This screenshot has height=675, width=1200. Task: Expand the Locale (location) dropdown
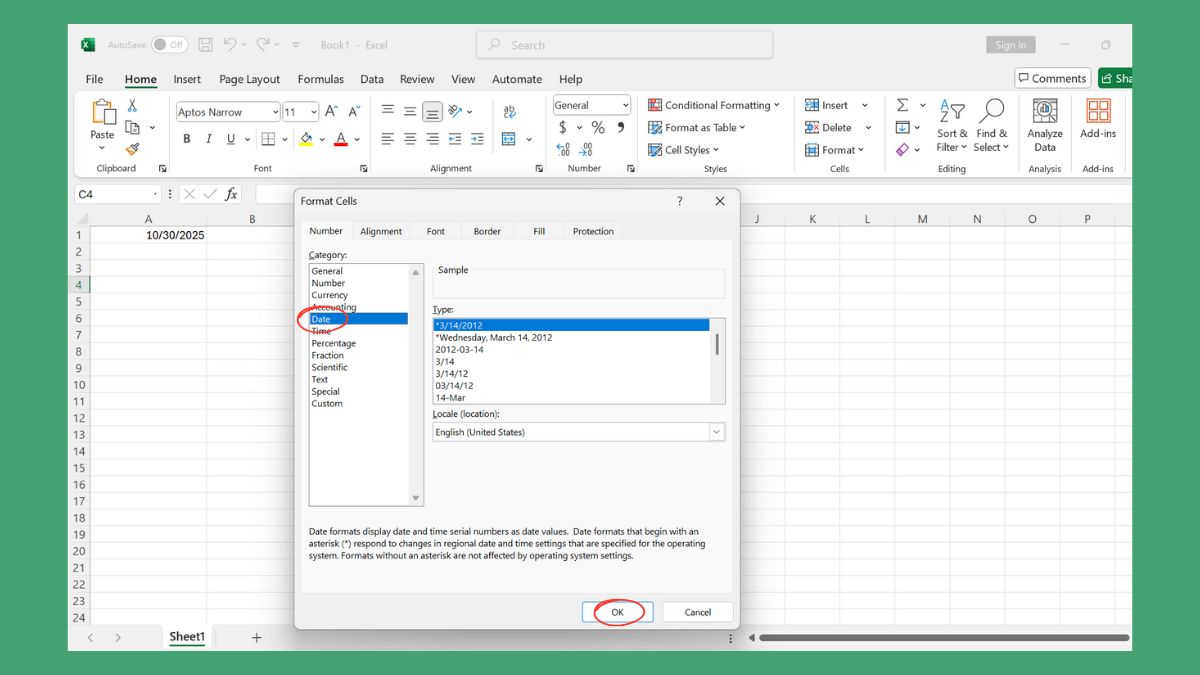click(716, 432)
